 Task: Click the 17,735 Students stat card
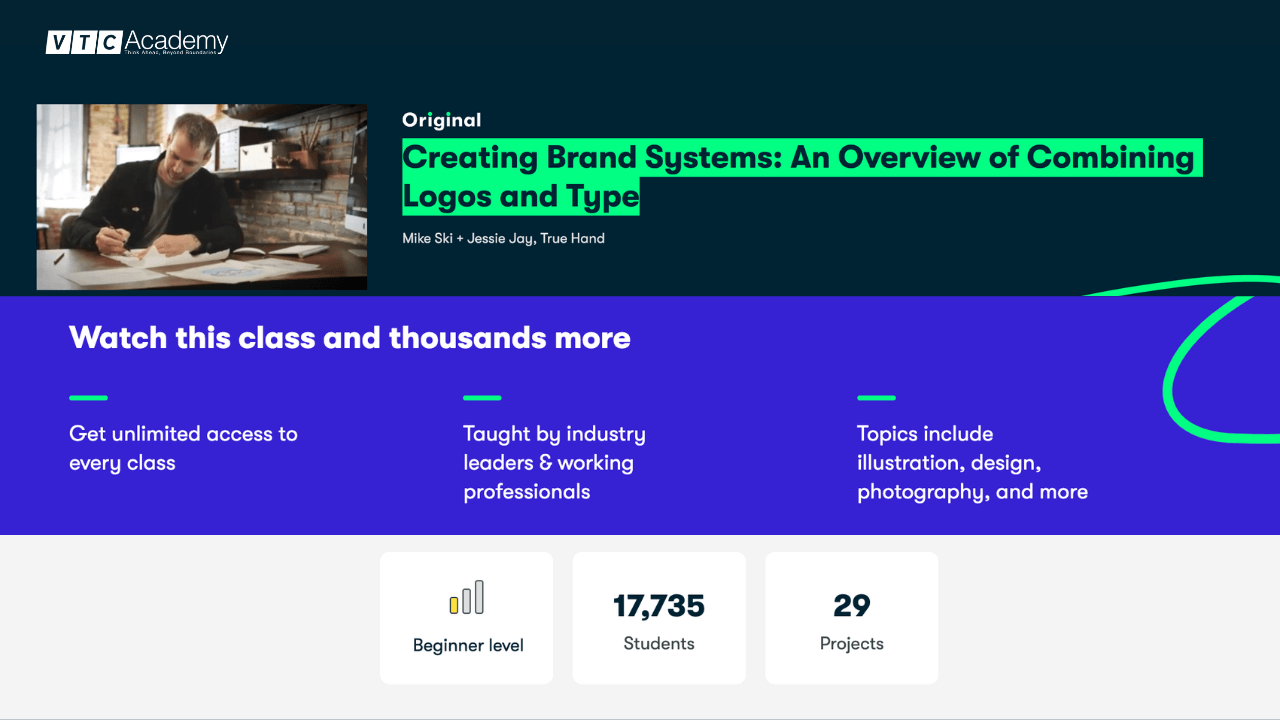coord(658,617)
